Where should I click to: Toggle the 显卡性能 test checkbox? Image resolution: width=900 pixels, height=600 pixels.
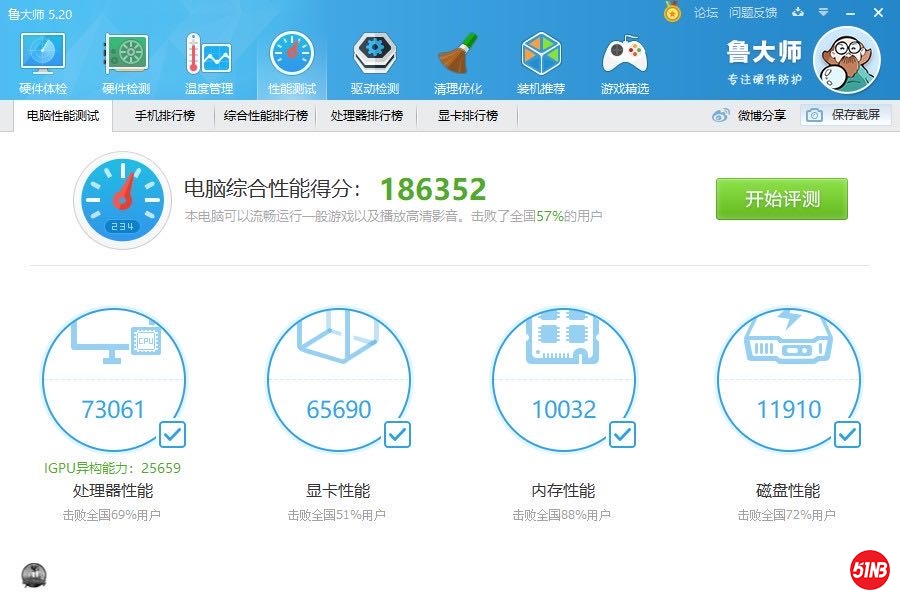(x=397, y=434)
